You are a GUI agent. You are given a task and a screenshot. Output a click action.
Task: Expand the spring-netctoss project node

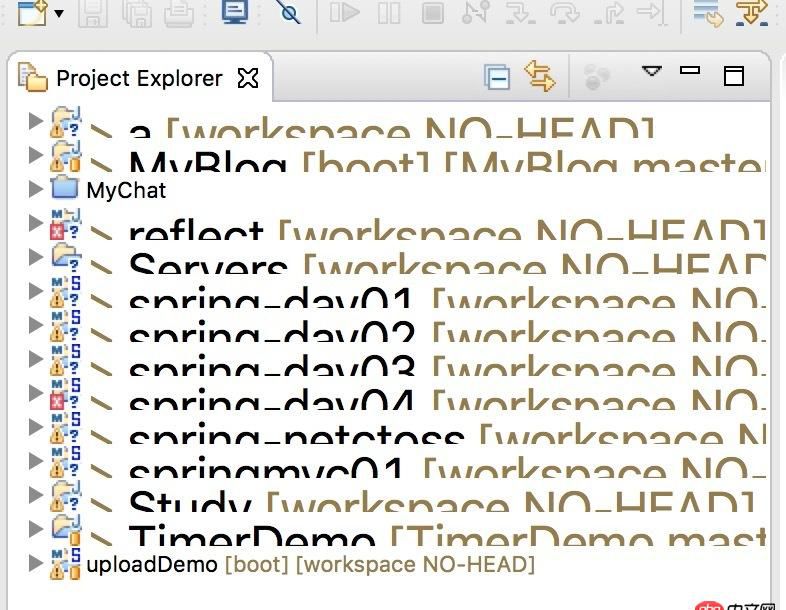tap(36, 428)
